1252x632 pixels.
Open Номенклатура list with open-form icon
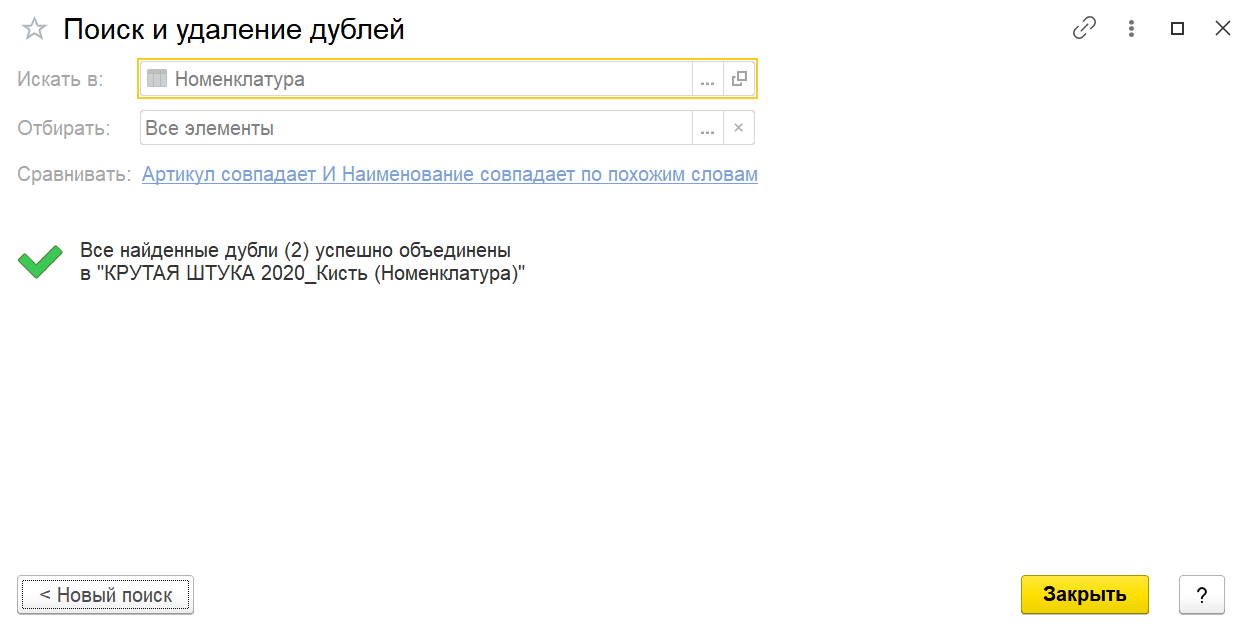739,79
